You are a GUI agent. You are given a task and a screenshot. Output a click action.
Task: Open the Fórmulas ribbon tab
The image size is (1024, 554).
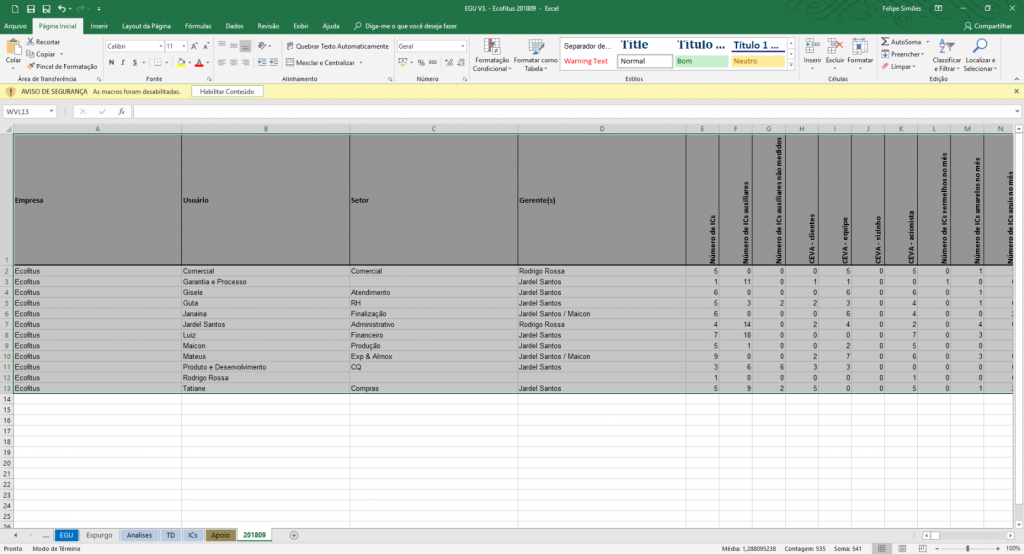pyautogui.click(x=198, y=26)
